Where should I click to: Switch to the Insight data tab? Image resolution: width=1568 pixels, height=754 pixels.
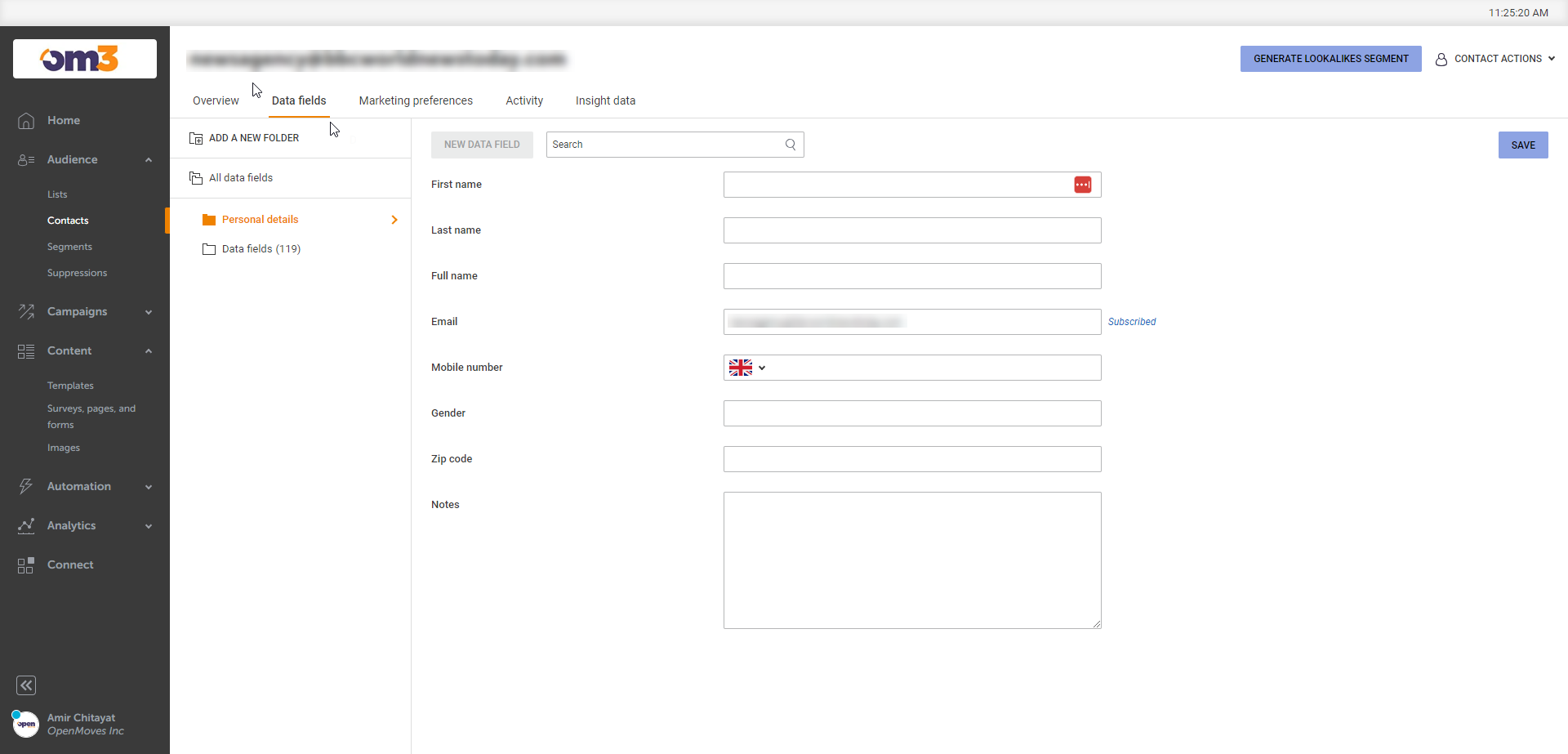point(605,100)
